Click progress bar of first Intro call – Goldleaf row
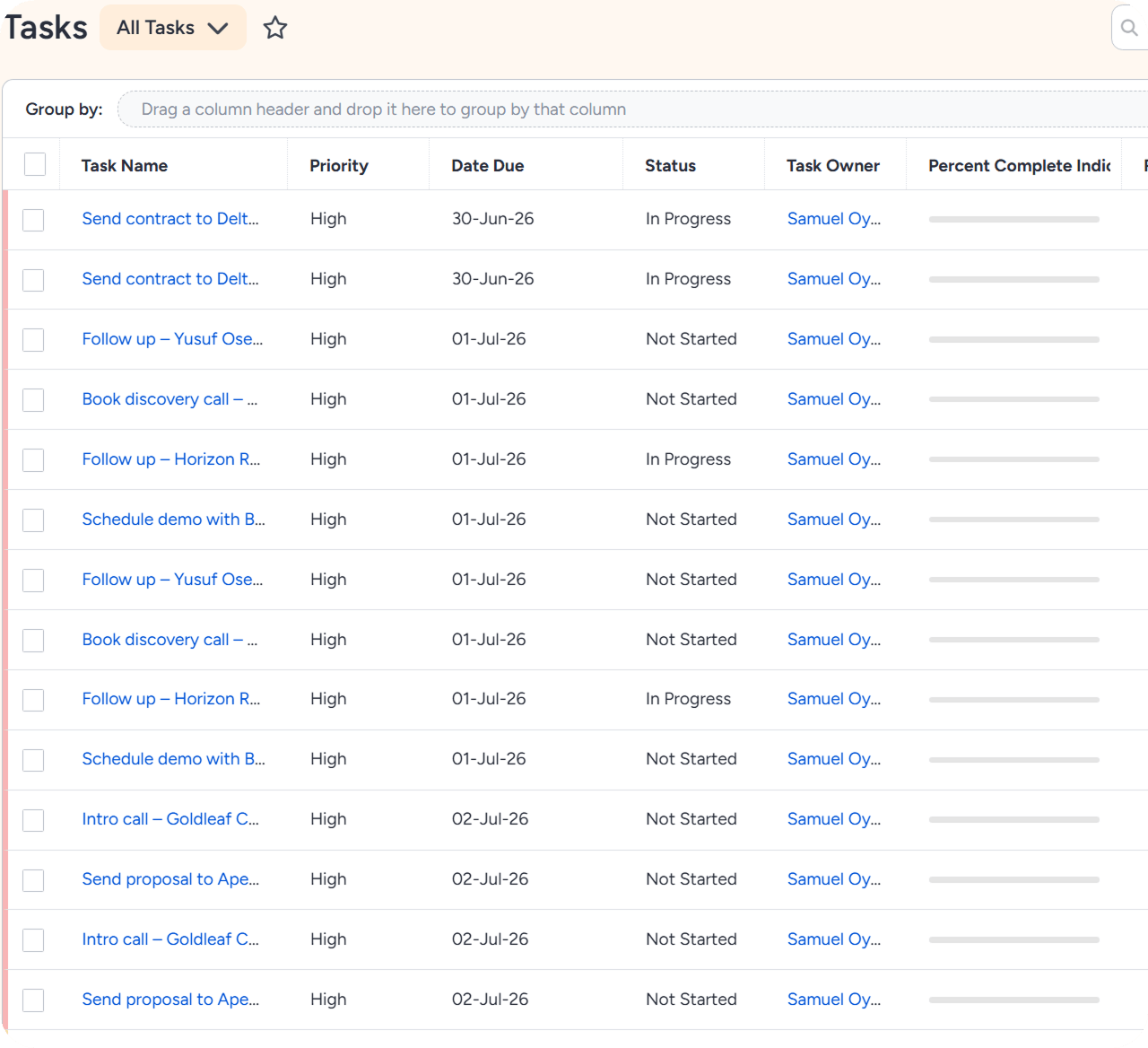1148x1048 pixels. 1013,819
